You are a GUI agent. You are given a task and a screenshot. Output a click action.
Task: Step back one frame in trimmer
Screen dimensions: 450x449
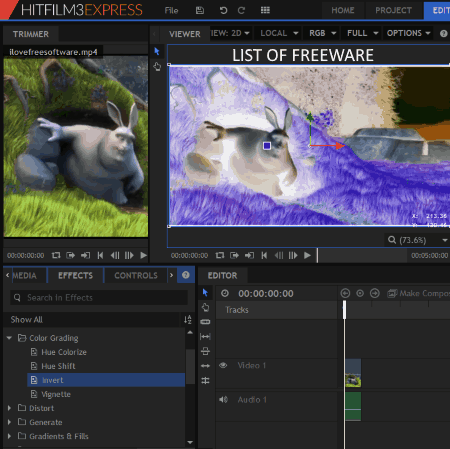click(x=115, y=255)
